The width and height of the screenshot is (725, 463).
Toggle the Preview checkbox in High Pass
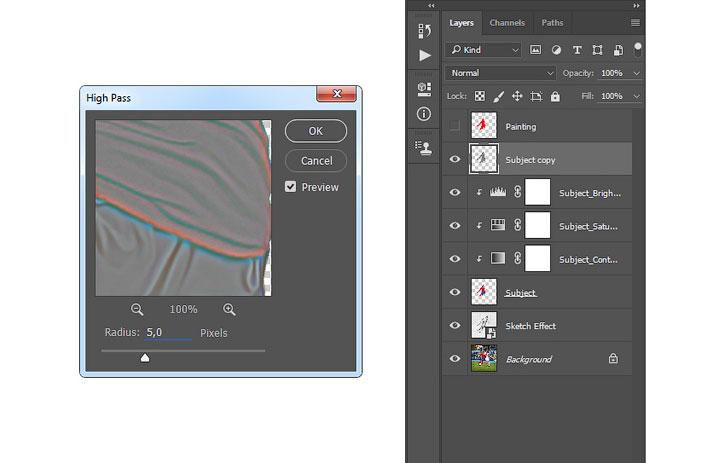290,187
